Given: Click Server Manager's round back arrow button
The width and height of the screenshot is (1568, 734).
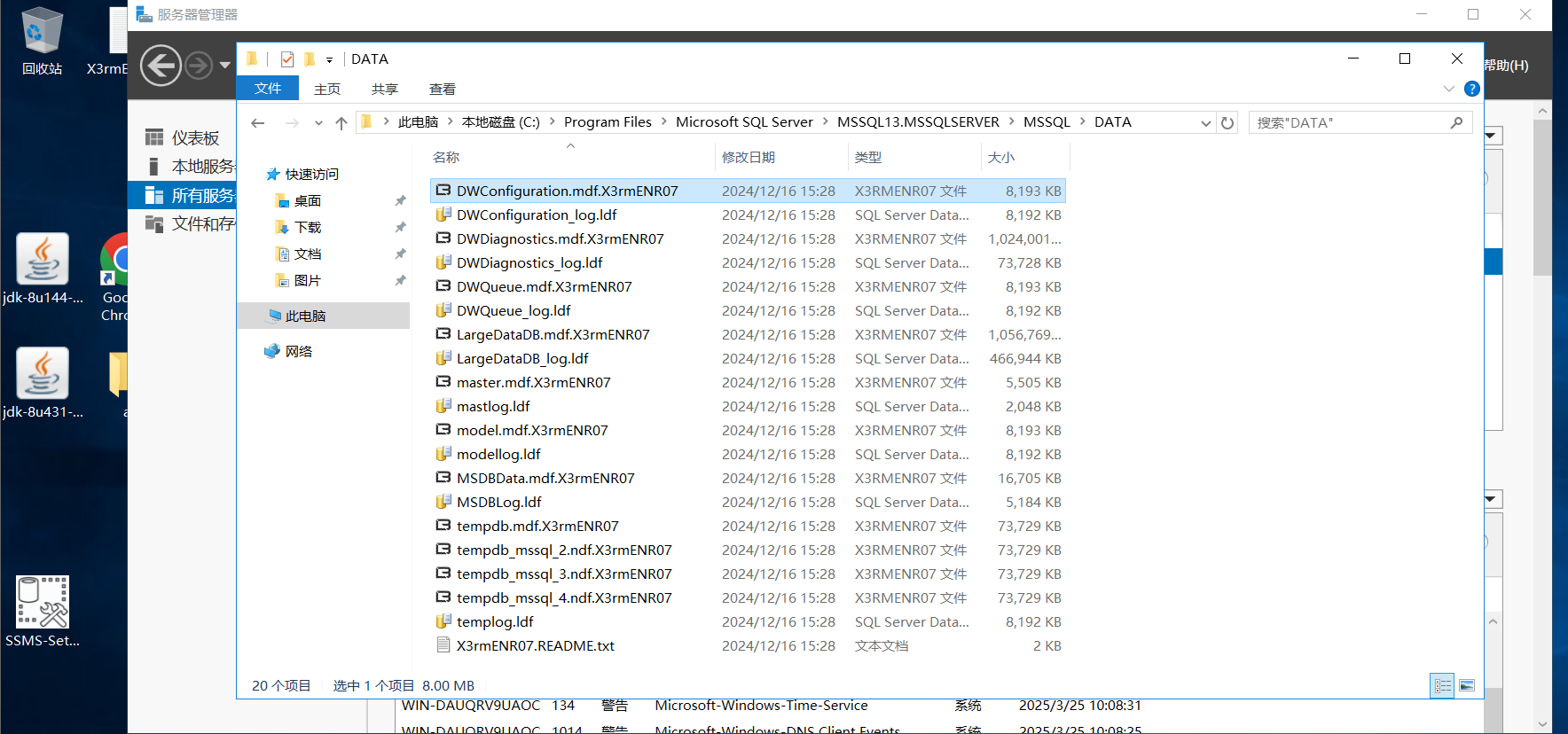Looking at the screenshot, I should click(161, 65).
